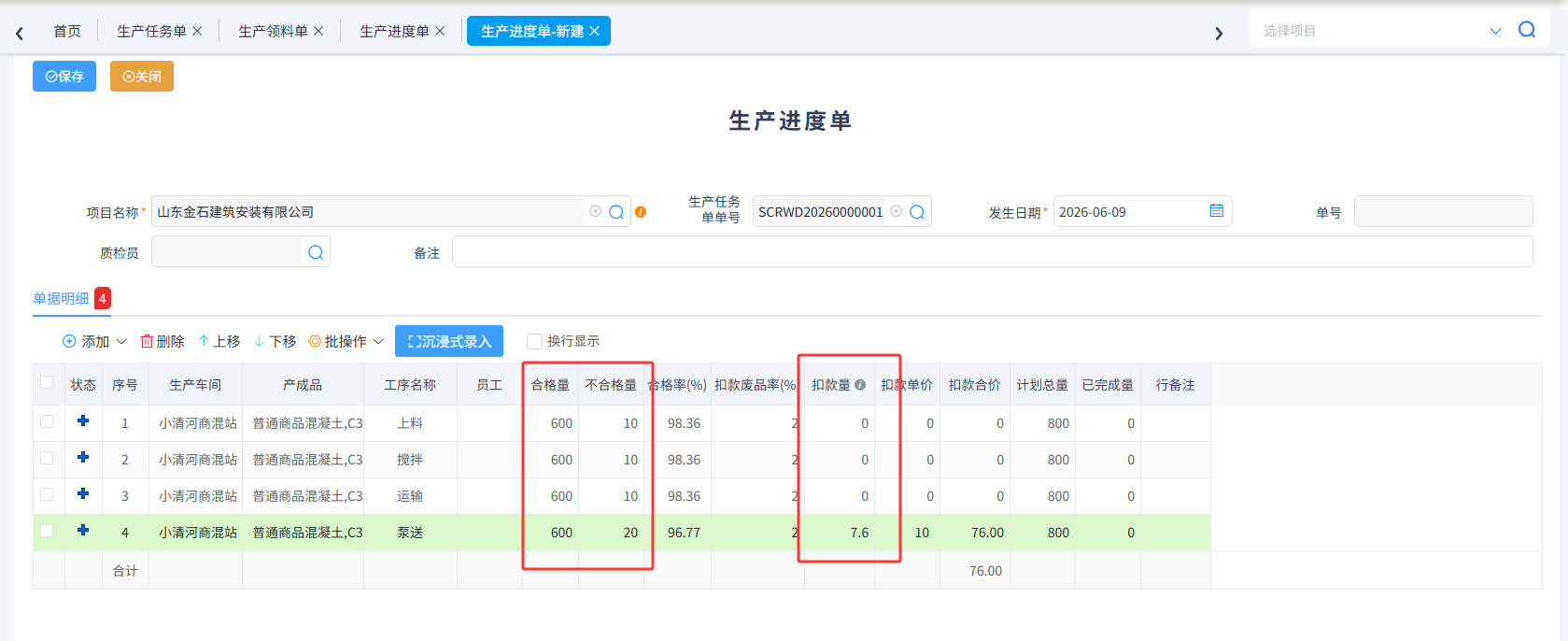
Task: Tick the checkbox for row 1
Action: [47, 421]
